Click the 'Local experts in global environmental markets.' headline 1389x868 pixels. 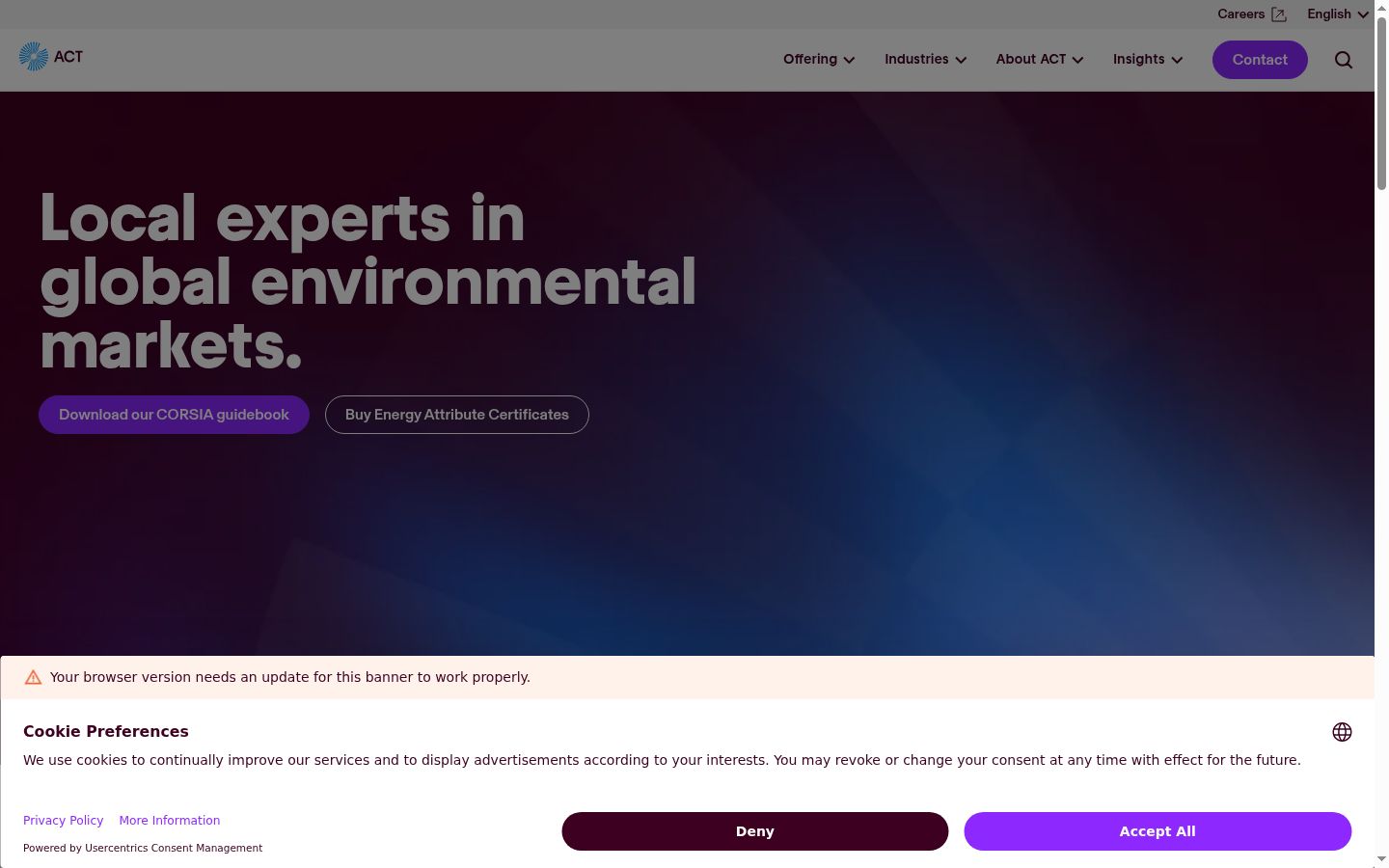click(368, 281)
